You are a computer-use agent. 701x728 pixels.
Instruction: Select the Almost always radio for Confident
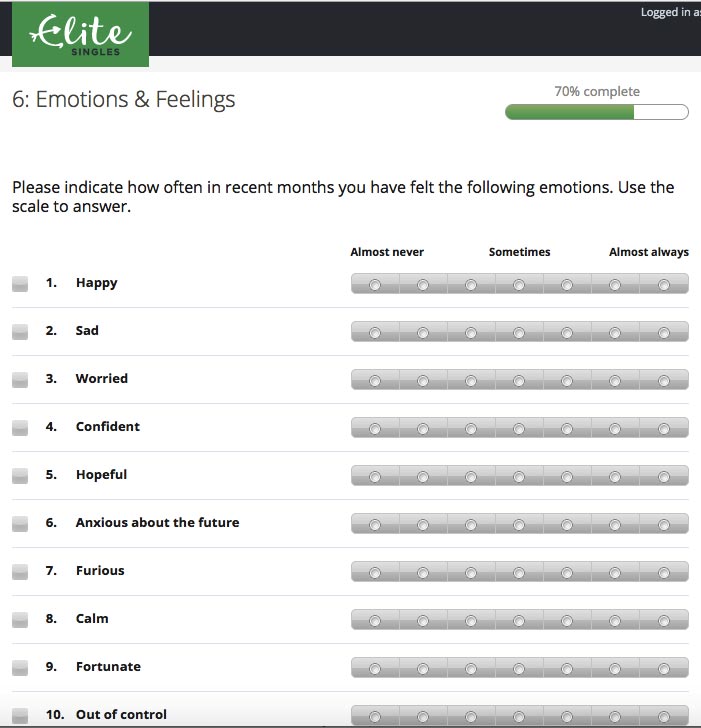pyautogui.click(x=664, y=429)
